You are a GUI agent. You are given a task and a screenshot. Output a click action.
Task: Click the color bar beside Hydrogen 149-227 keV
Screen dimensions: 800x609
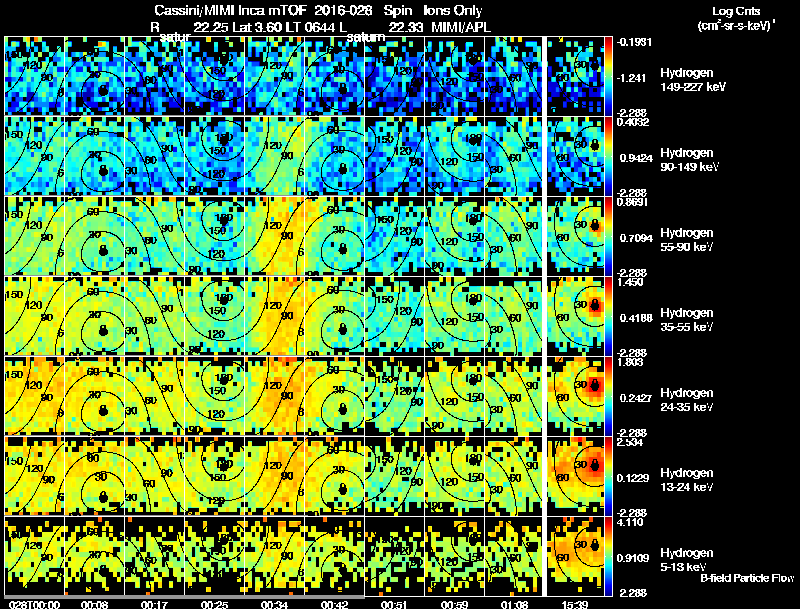click(x=608, y=75)
